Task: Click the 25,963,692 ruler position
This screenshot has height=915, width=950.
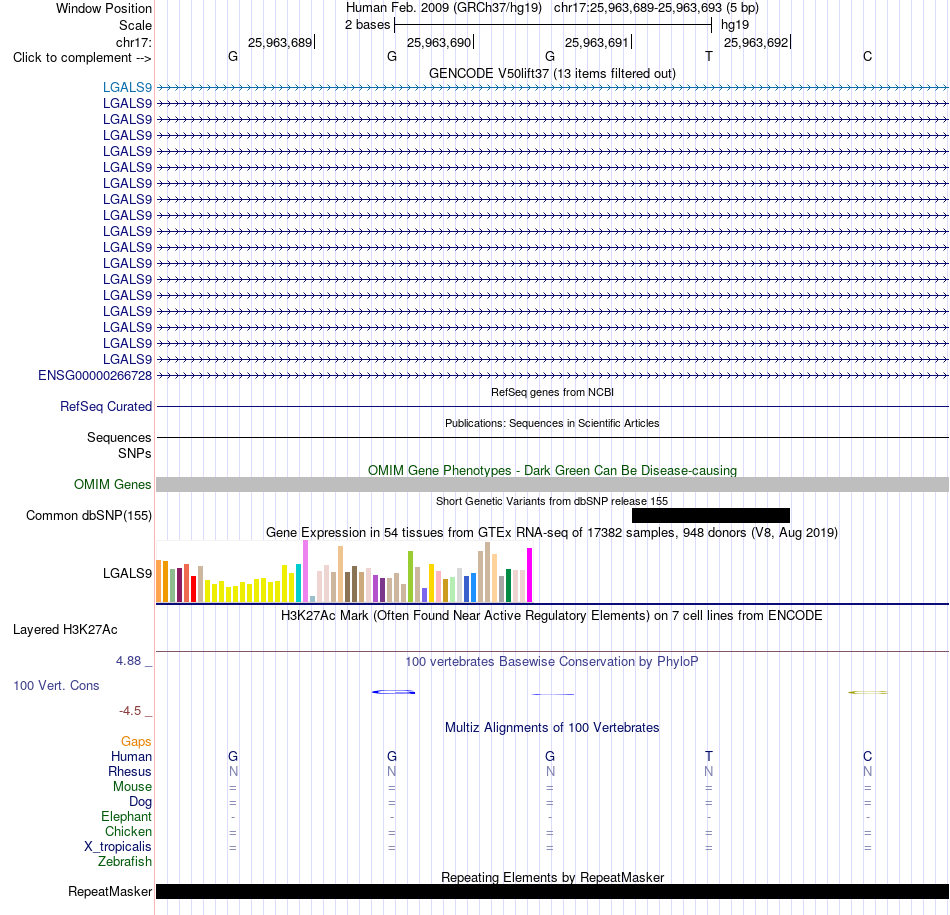Action: click(756, 42)
